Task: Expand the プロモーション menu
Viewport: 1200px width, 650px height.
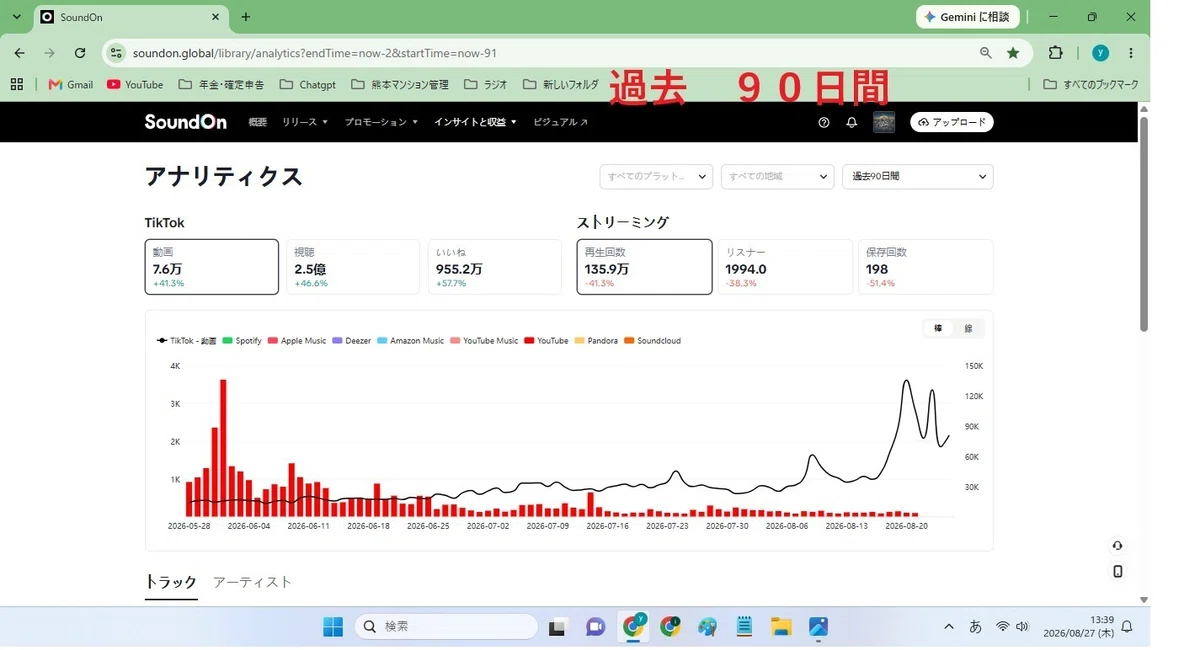Action: (381, 122)
